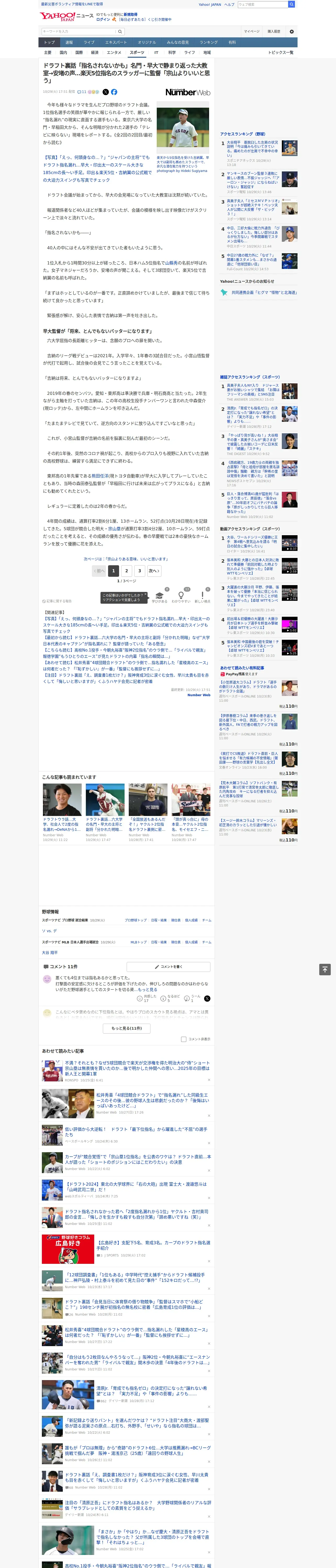Open the 共同通信企画 ヒグマ notice link
The image size is (336, 1568).
point(259,292)
